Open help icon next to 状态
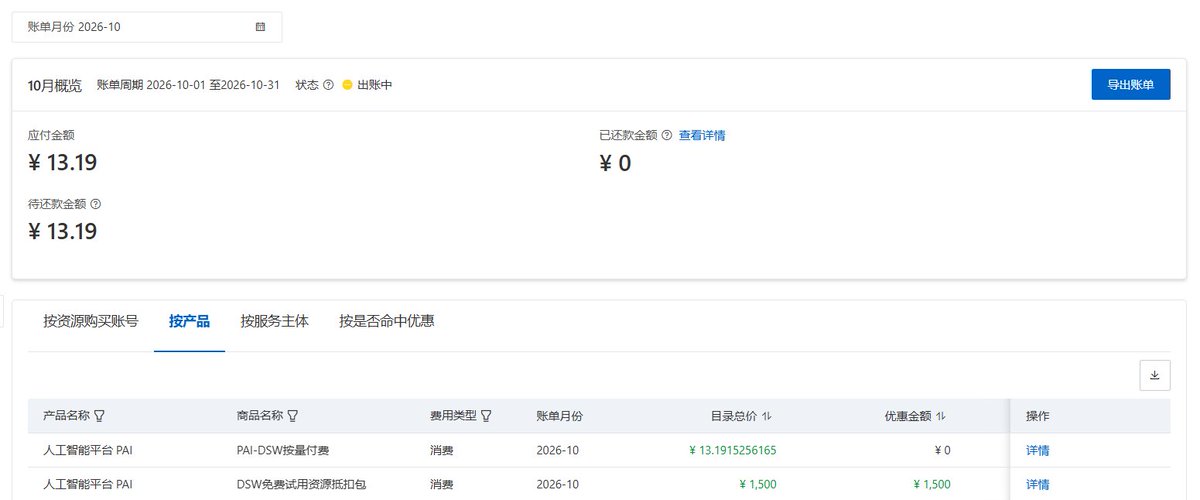This screenshot has width=1200, height=500. pos(328,85)
